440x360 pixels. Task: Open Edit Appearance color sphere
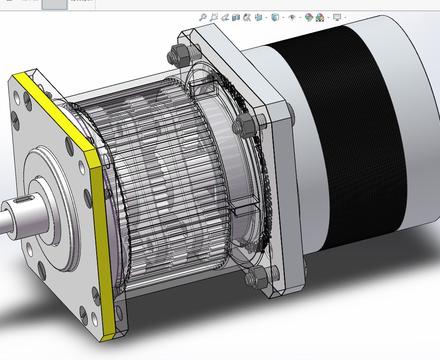coord(309,17)
